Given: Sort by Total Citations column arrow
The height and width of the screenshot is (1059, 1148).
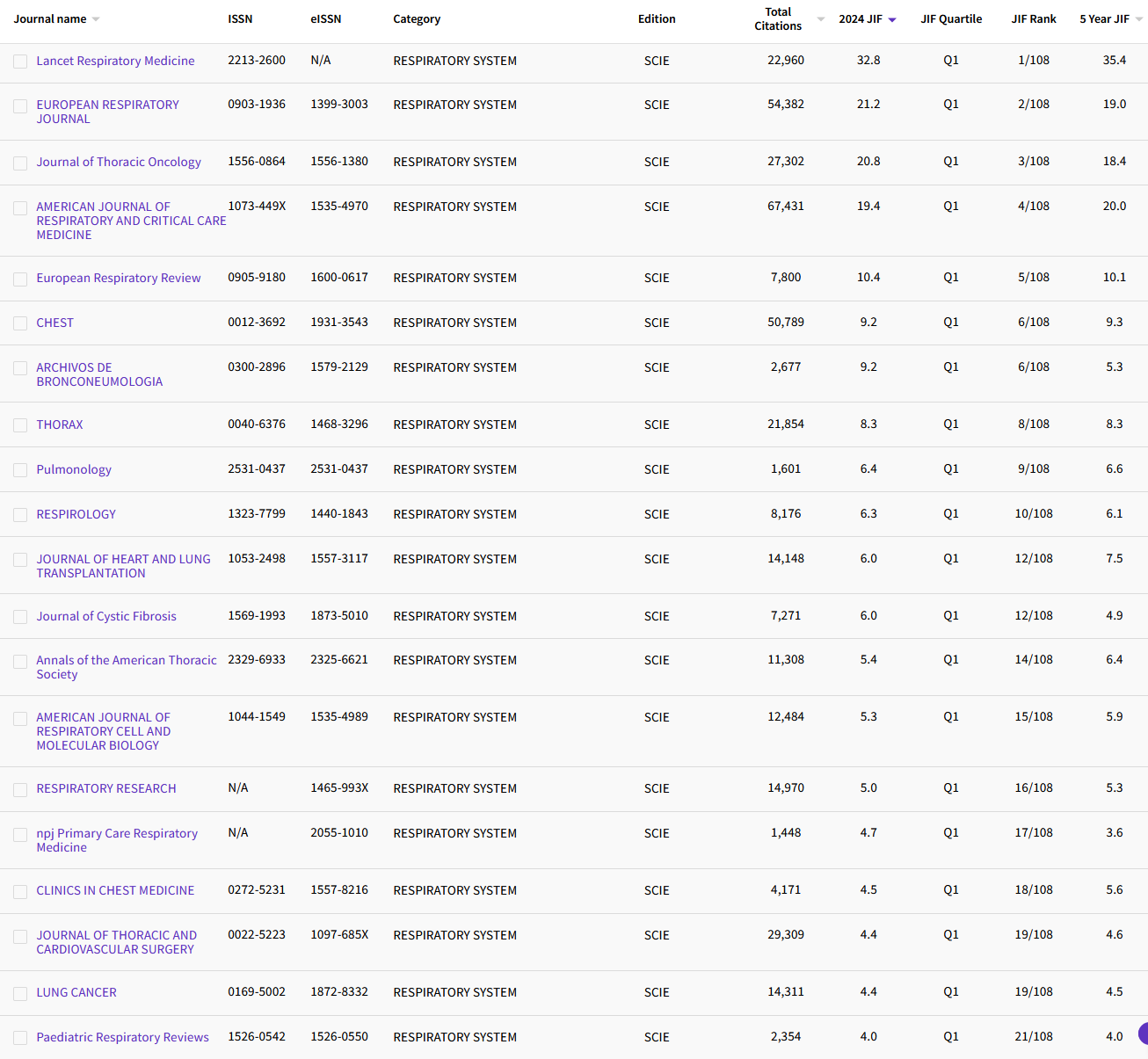Looking at the screenshot, I should coord(820,18).
